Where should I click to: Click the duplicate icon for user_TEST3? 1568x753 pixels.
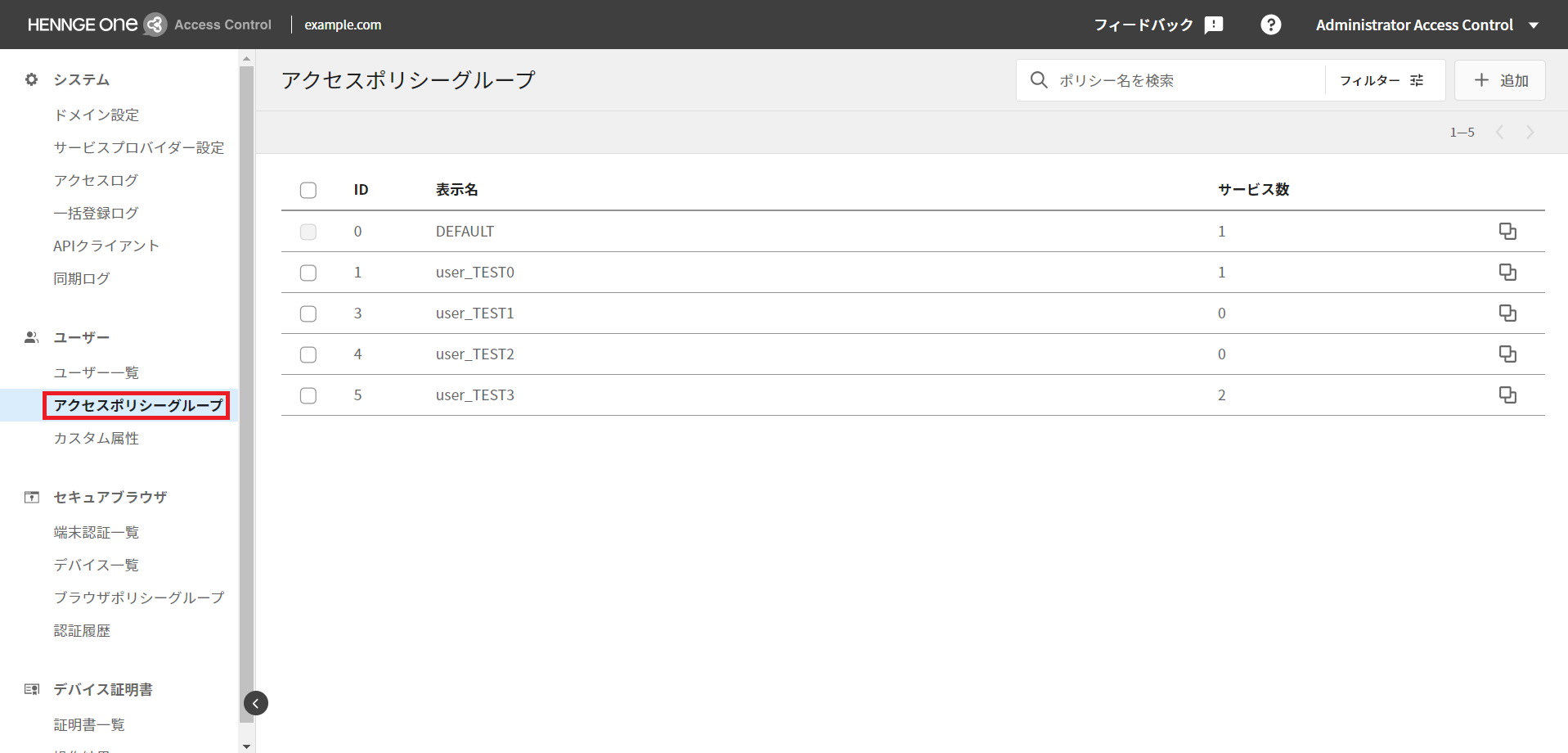pos(1507,395)
